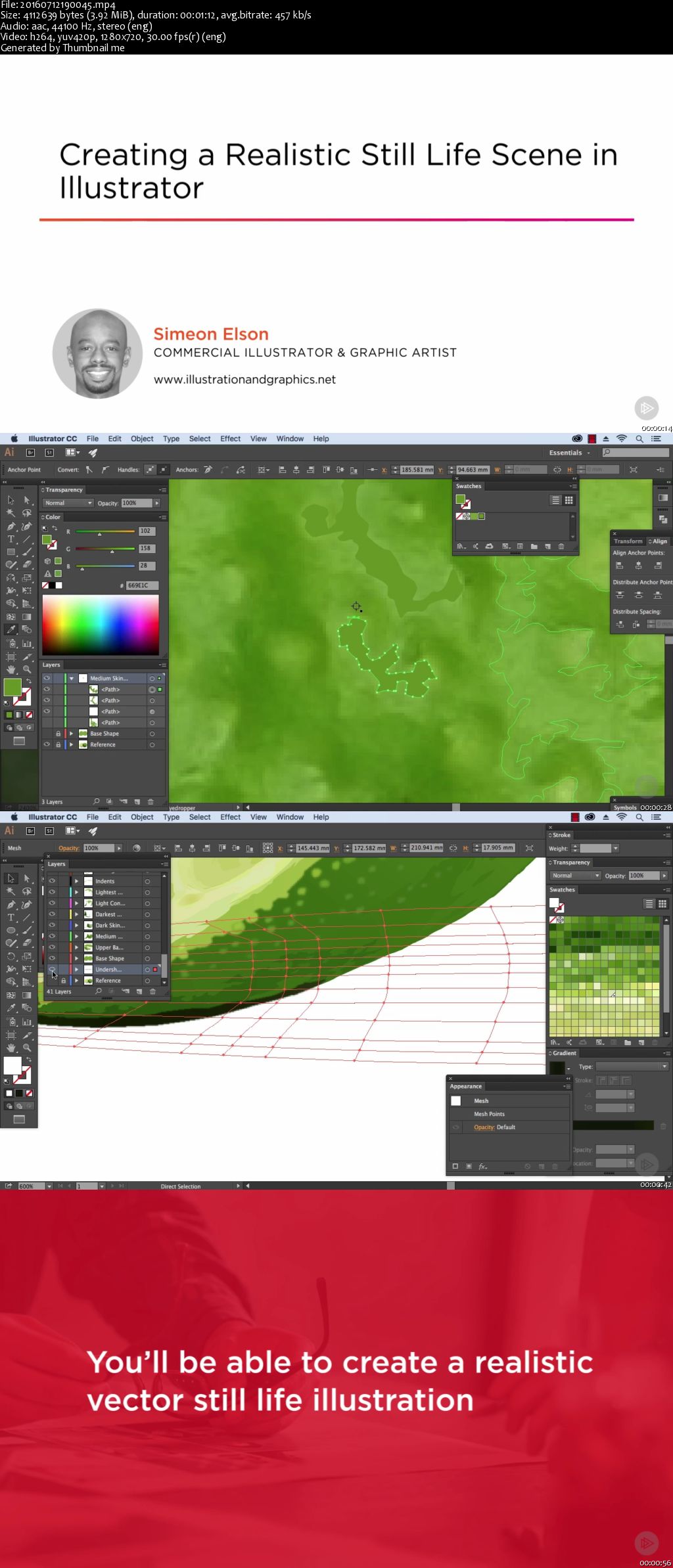Screen dimensions: 673x1568
Task: Click vertical distribute center in Align panel
Action: pyautogui.click(x=638, y=595)
